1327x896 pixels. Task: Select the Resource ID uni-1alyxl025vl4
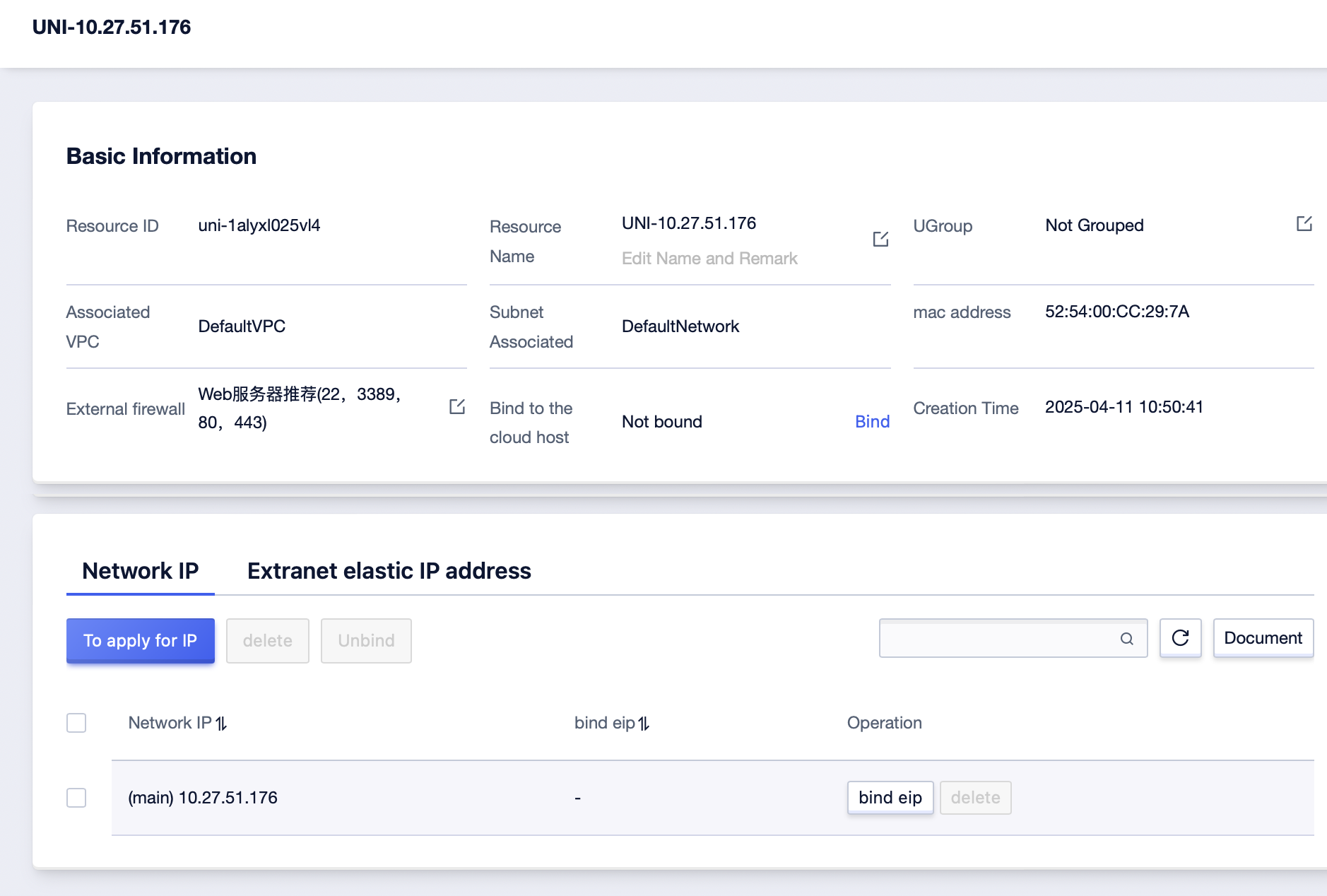pyautogui.click(x=259, y=225)
